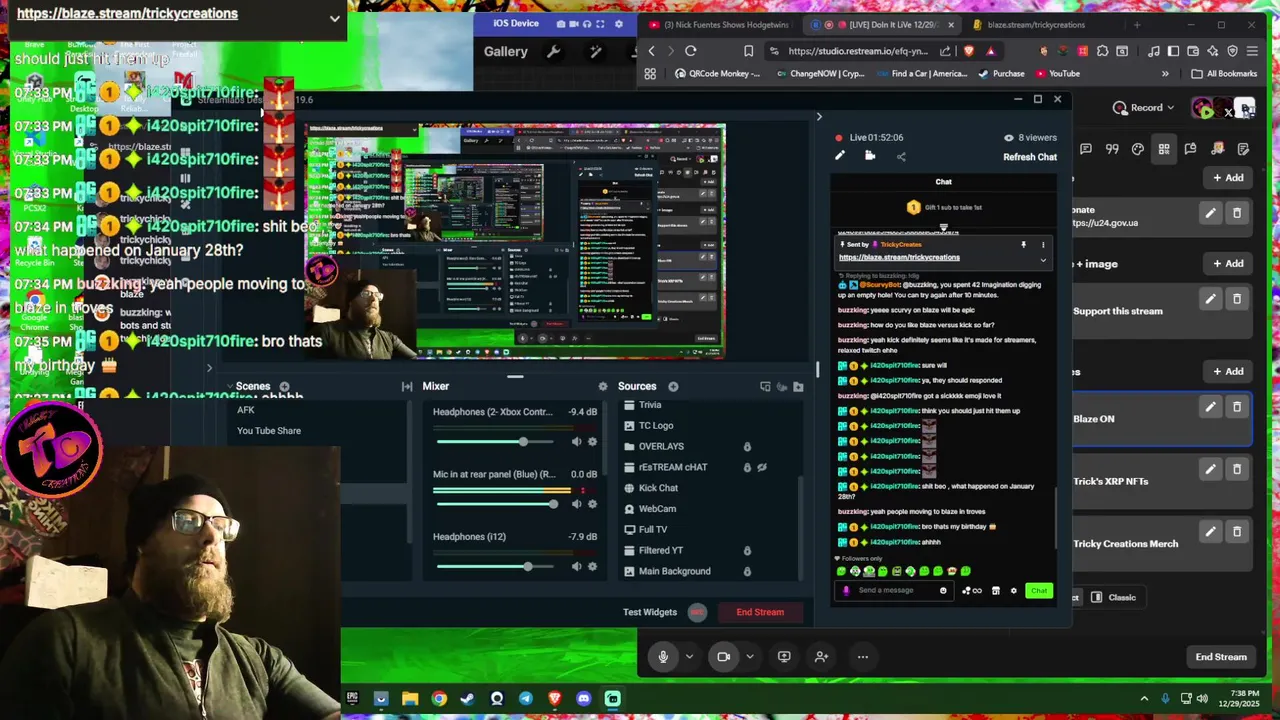Open Discord from the taskbar
Screen dimensions: 1280x720
(x=584, y=699)
